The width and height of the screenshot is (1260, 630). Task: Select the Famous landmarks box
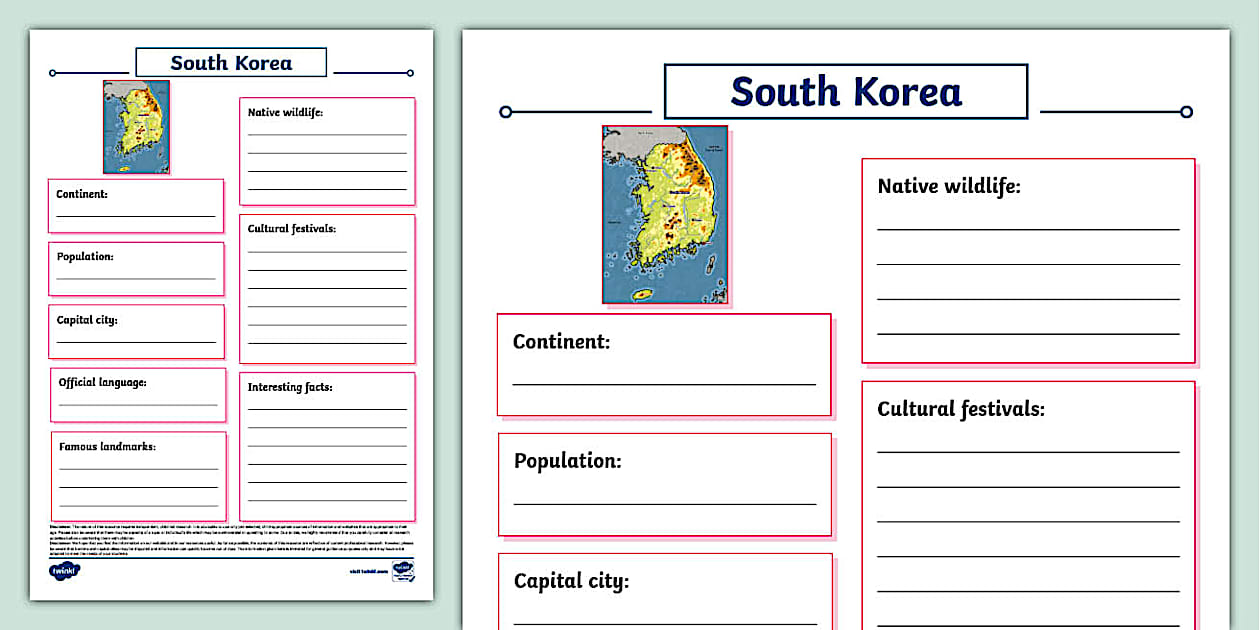point(136,475)
